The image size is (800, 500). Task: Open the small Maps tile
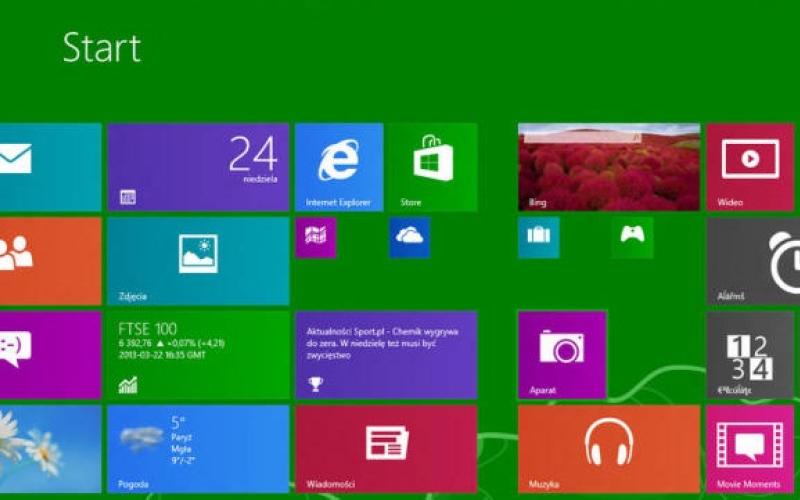(x=316, y=238)
